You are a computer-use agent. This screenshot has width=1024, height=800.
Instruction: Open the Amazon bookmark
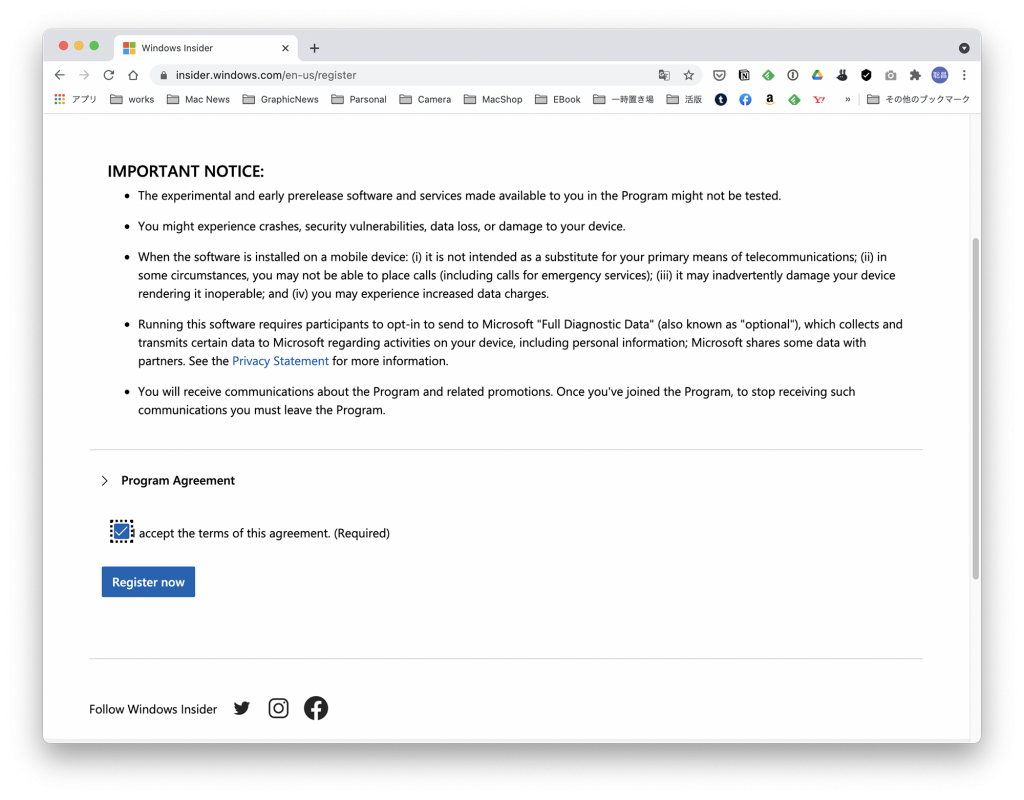(770, 99)
